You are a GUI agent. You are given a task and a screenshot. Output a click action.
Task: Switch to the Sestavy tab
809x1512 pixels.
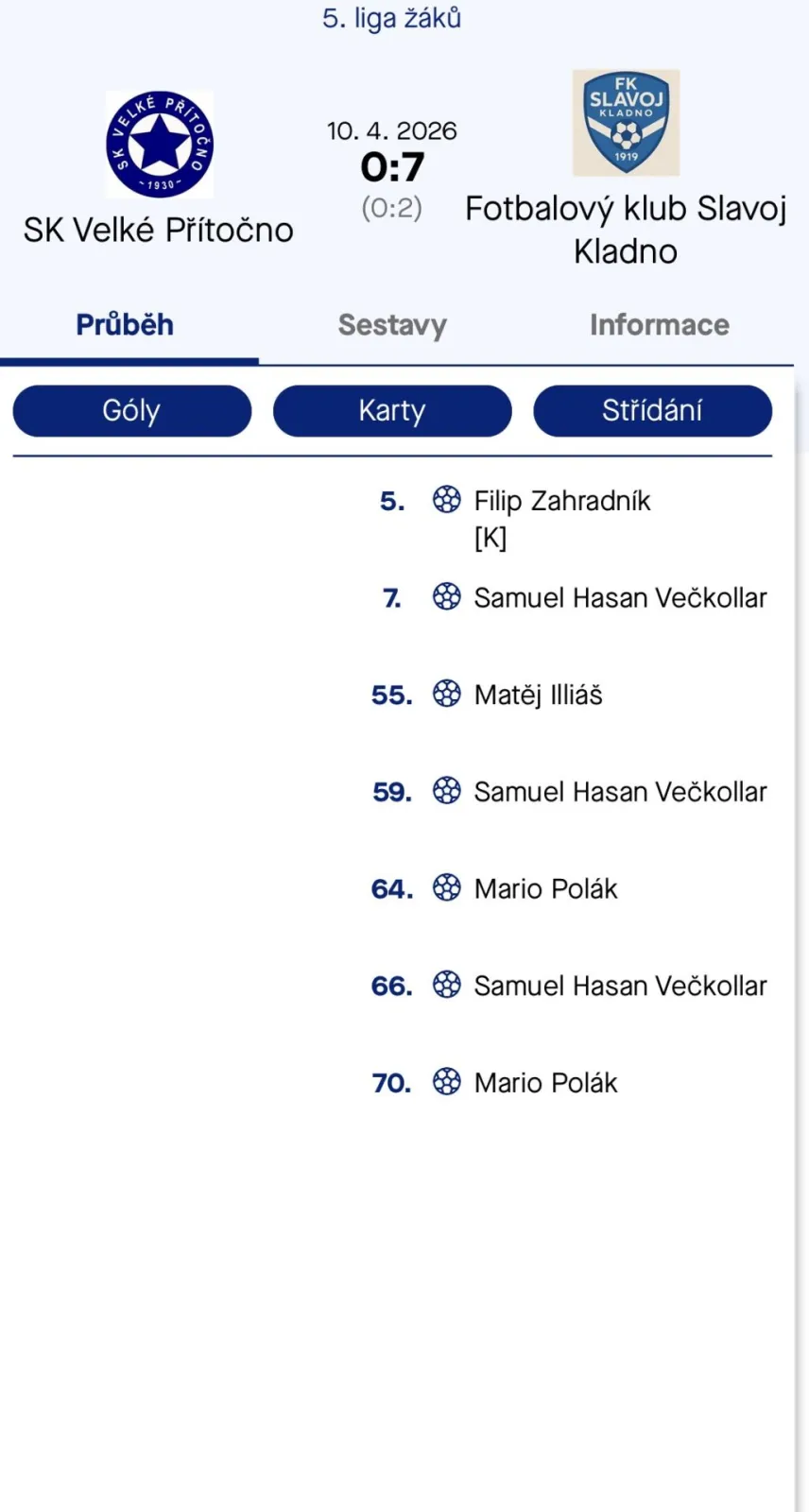pos(392,325)
